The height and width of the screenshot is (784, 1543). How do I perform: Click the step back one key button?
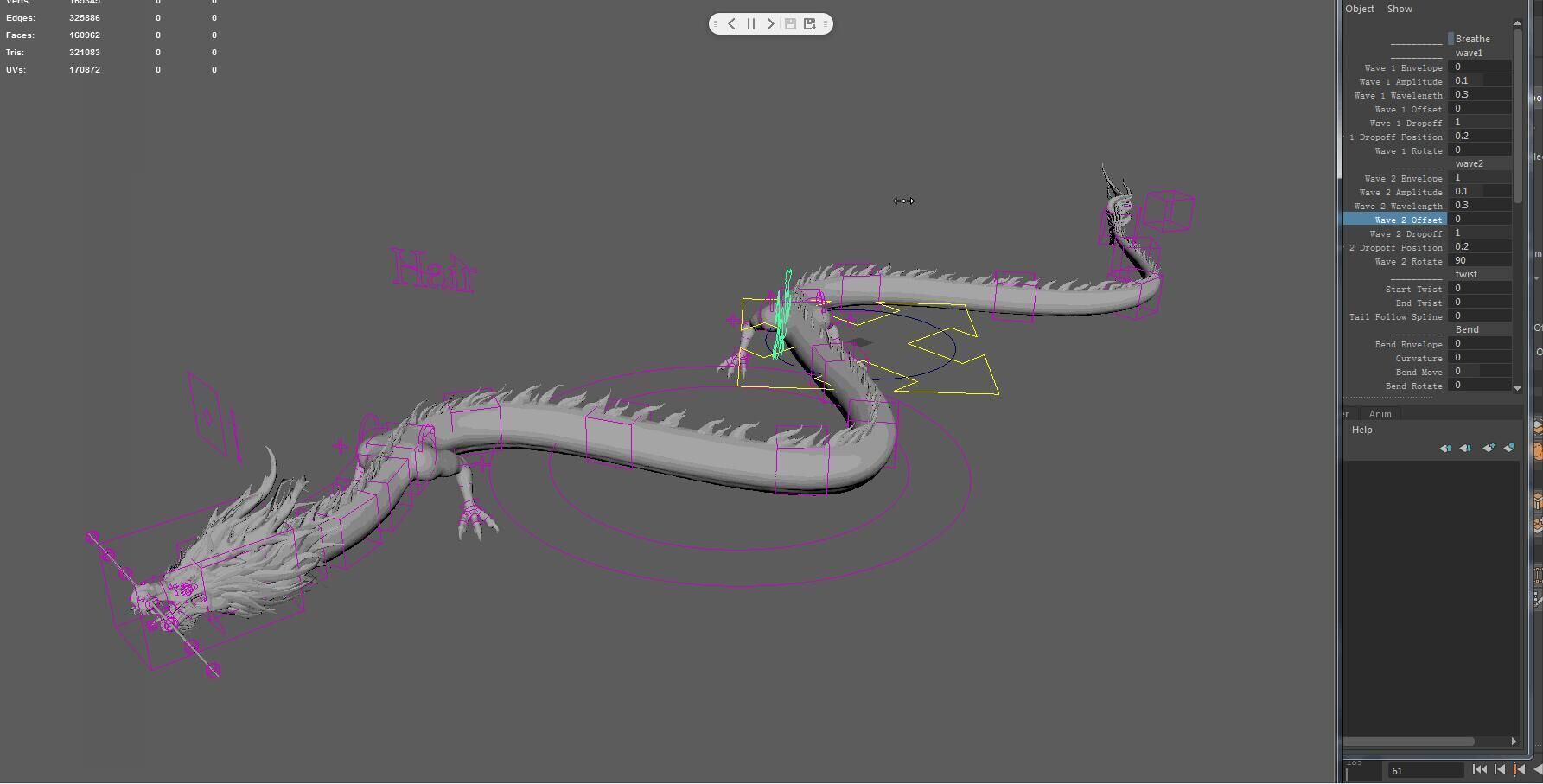point(1520,769)
